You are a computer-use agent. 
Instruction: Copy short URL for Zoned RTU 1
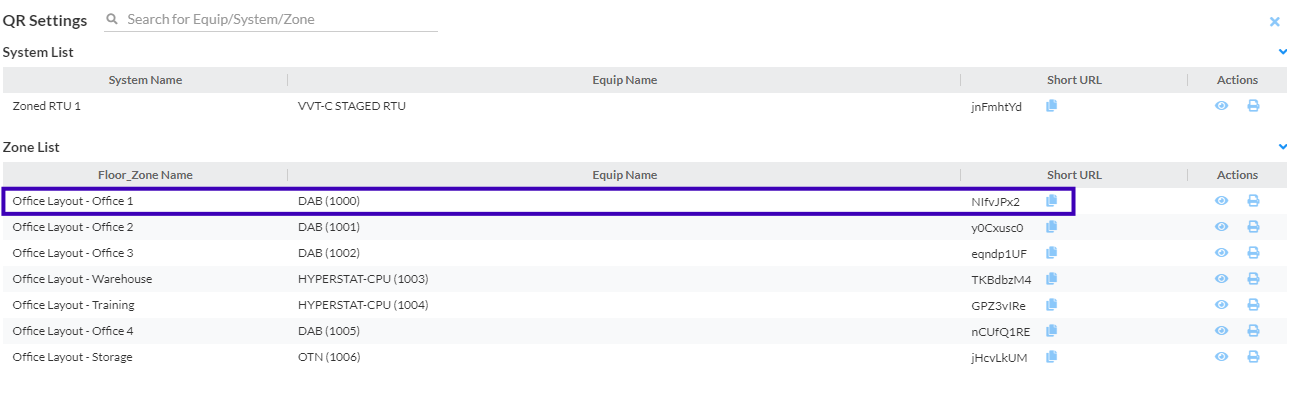tap(1051, 106)
